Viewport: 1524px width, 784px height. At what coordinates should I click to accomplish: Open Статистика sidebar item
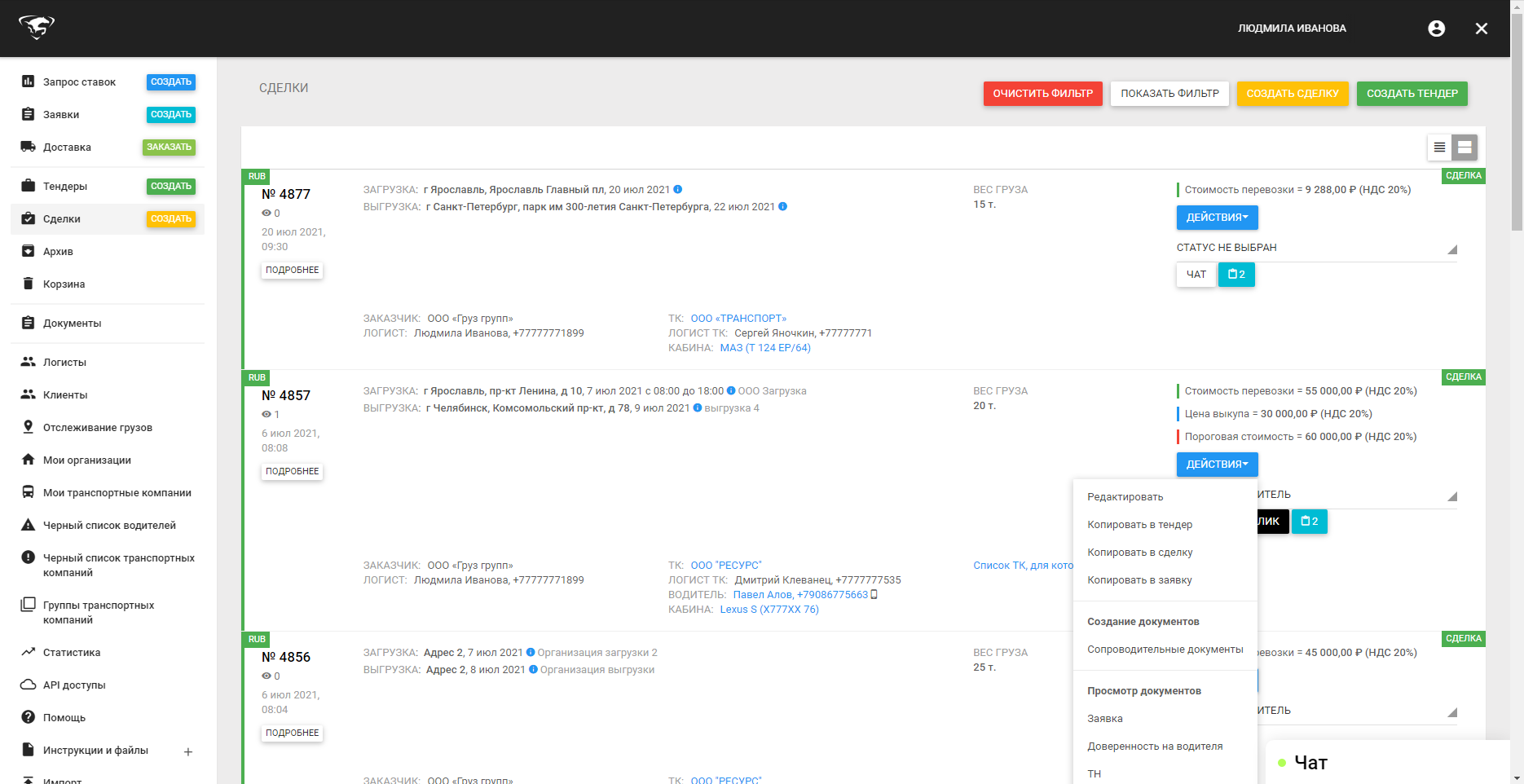tap(72, 652)
